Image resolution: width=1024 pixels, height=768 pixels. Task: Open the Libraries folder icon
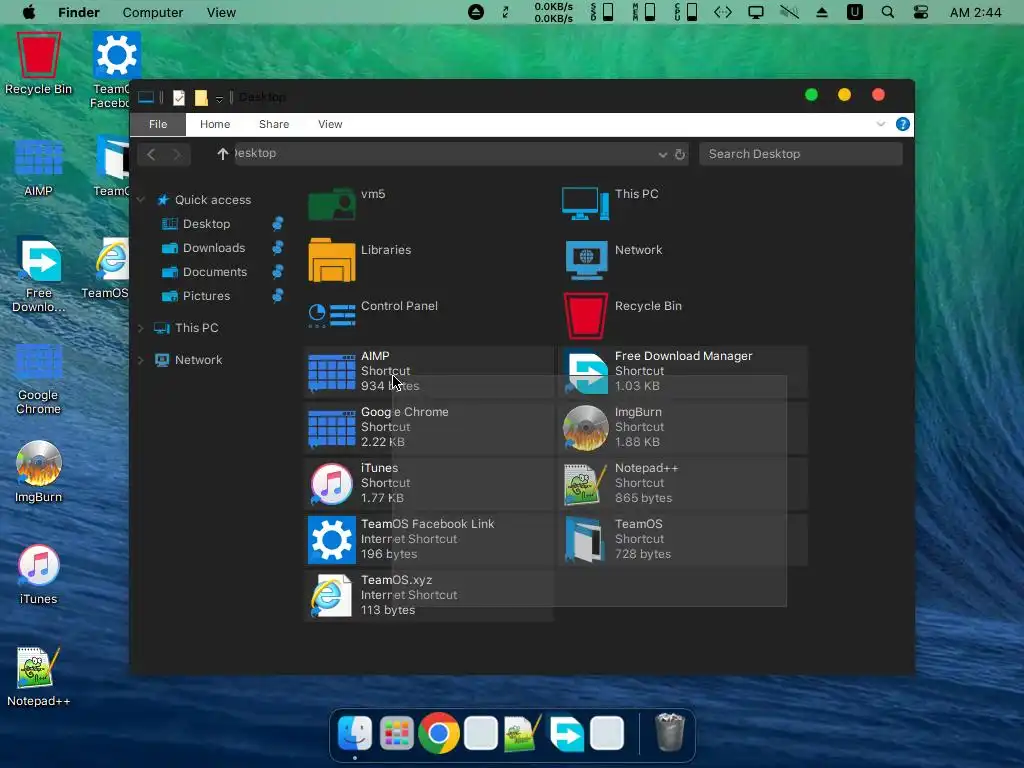[x=332, y=260]
